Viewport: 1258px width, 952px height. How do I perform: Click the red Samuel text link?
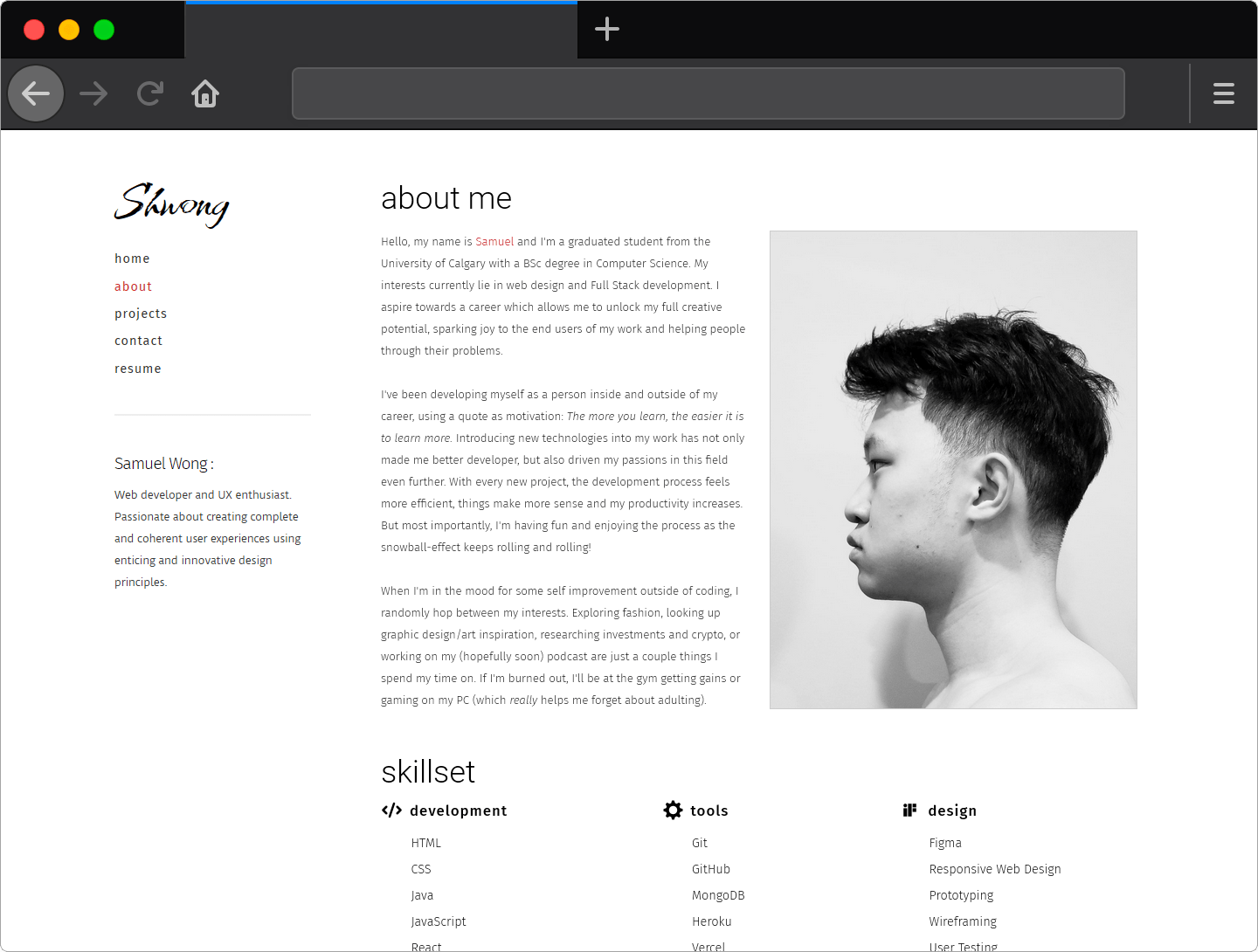(x=494, y=241)
